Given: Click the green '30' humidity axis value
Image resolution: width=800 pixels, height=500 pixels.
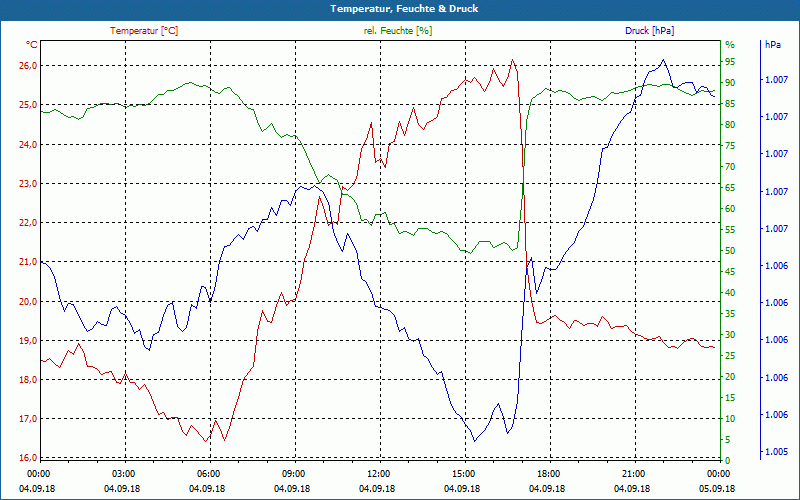Looking at the screenshot, I should pos(730,335).
